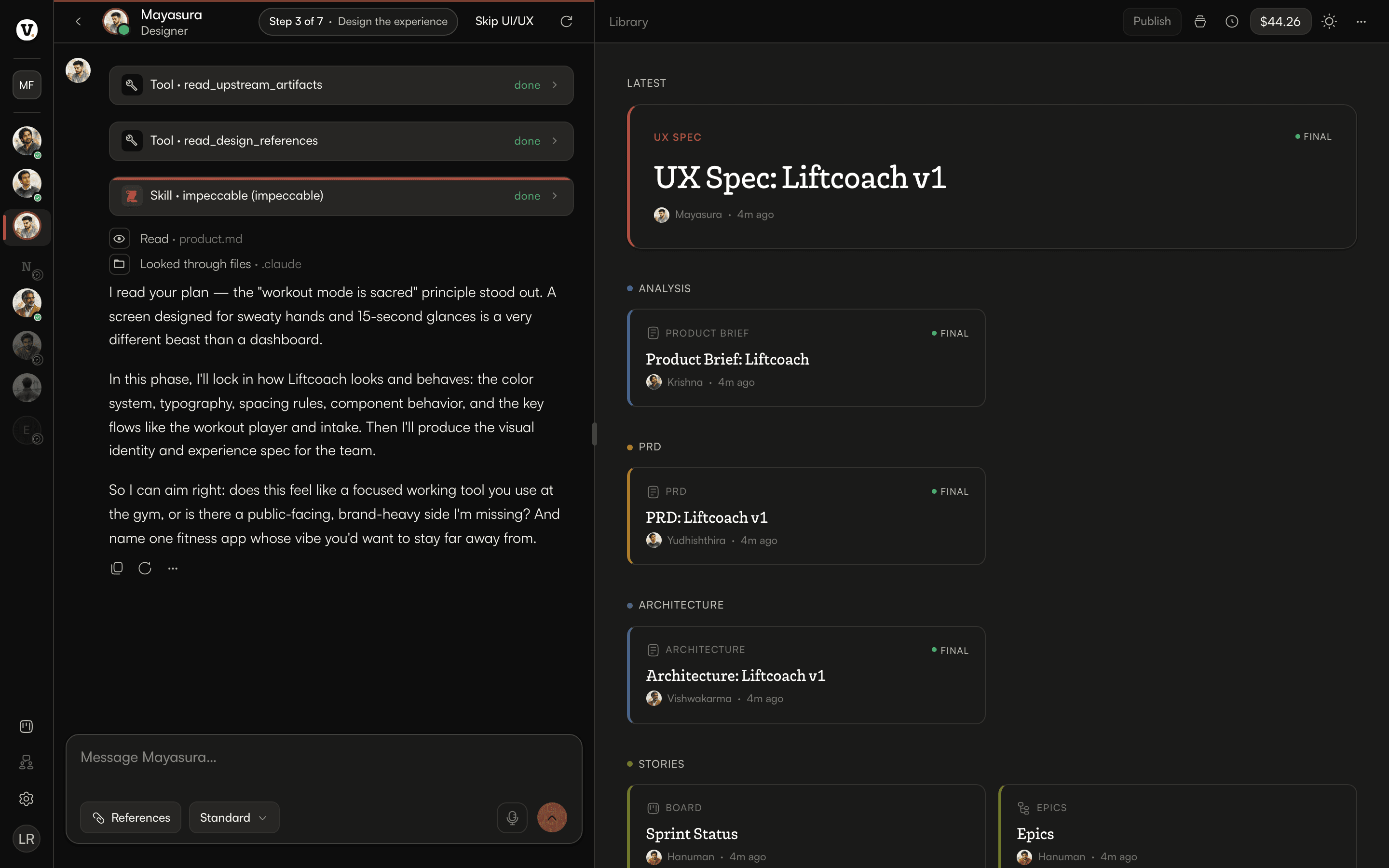Open the Standard mode dropdown
Image resolution: width=1389 pixels, height=868 pixels.
click(233, 817)
